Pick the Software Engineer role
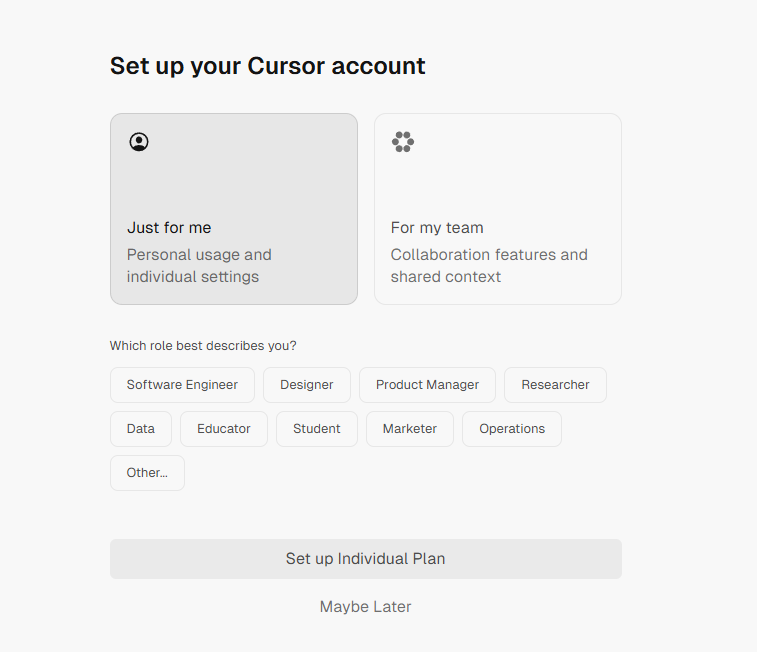This screenshot has width=757, height=652. pos(182,385)
